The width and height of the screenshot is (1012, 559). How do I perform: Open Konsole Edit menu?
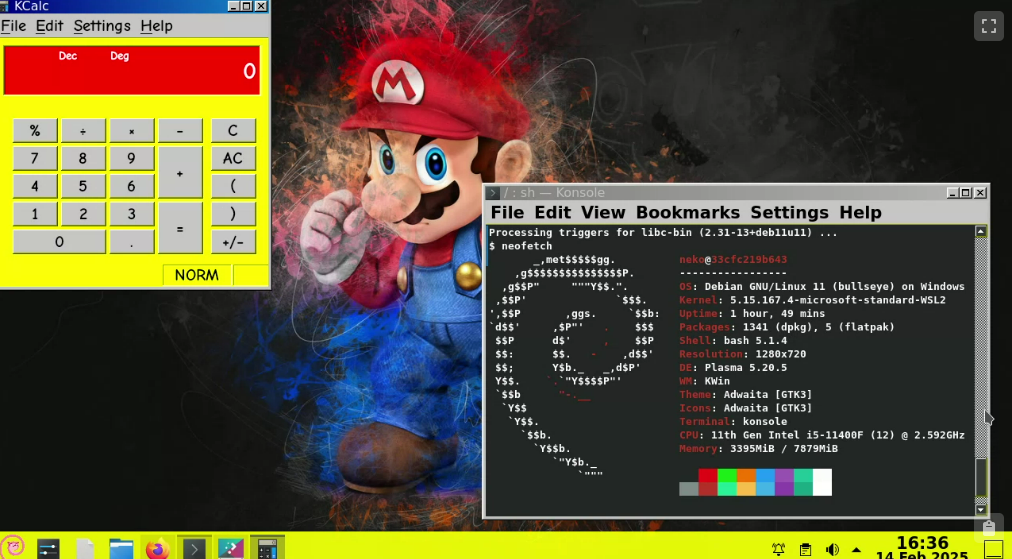(552, 212)
